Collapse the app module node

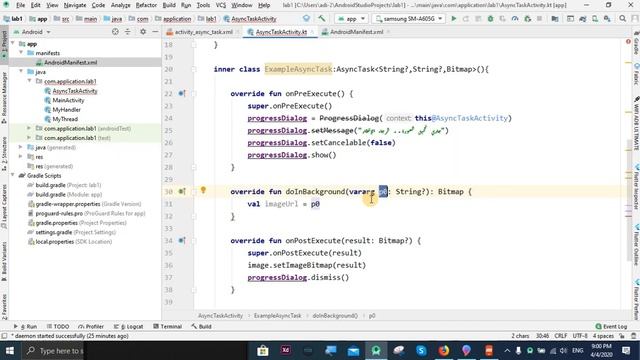click(x=12, y=43)
